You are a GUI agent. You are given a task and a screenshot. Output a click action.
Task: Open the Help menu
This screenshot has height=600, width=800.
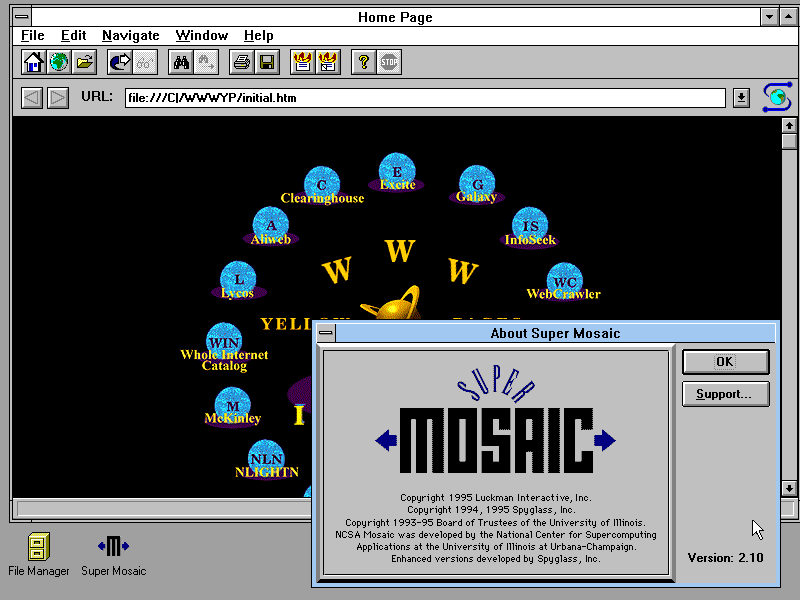pos(259,35)
